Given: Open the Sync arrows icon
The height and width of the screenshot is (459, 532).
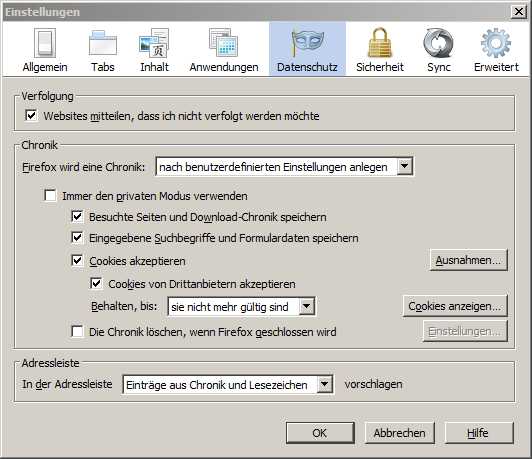Looking at the screenshot, I should click(x=438, y=43).
